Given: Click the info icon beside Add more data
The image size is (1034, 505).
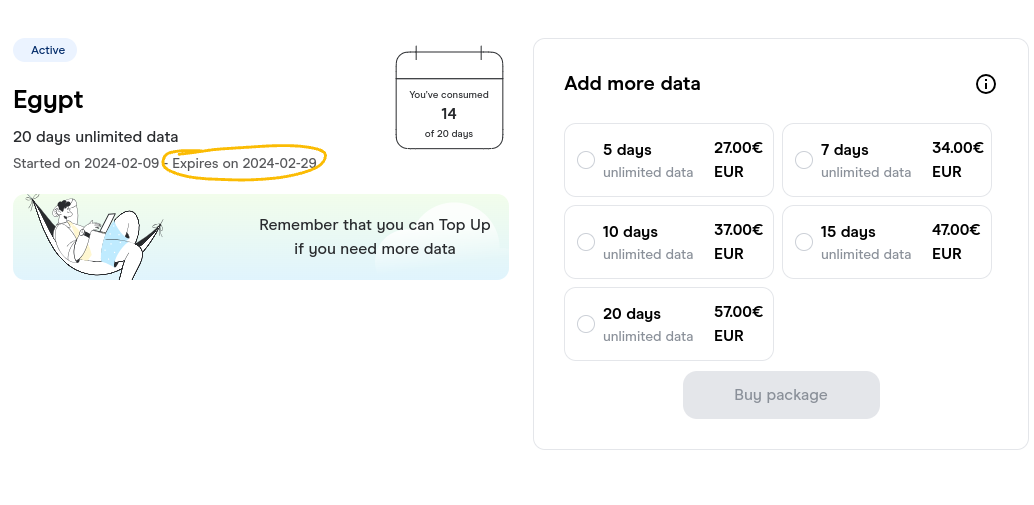Looking at the screenshot, I should (x=985, y=84).
